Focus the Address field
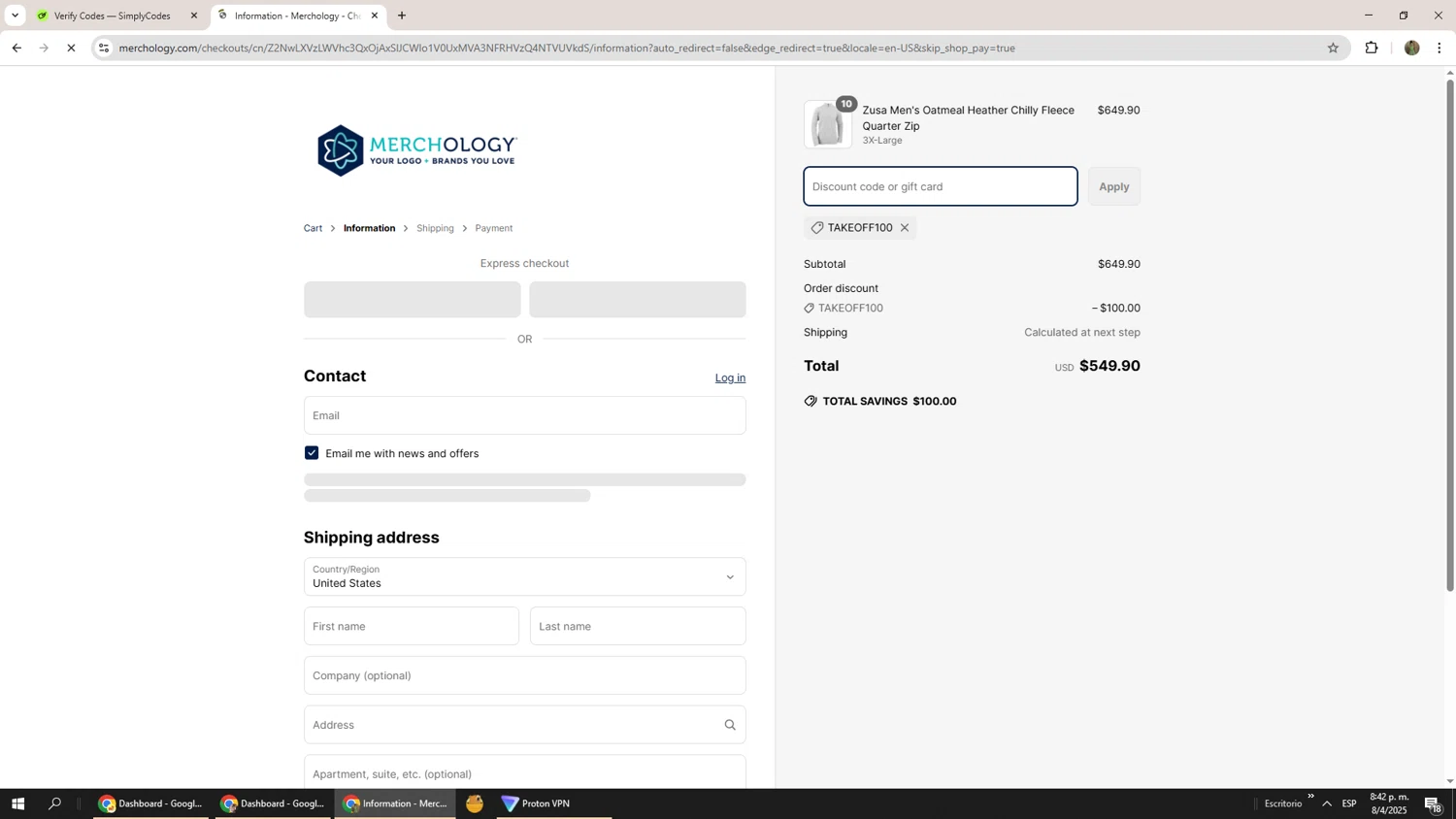 (x=524, y=725)
